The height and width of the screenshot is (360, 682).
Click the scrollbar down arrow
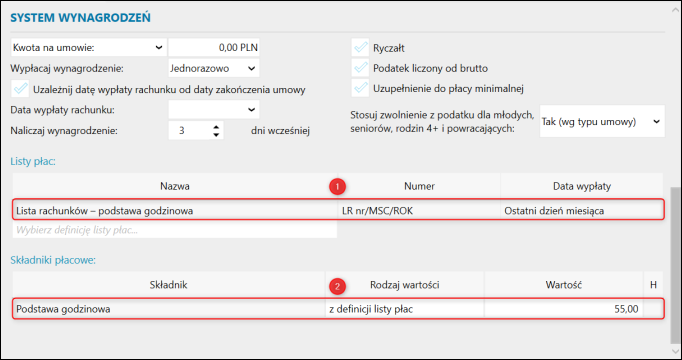(676, 351)
